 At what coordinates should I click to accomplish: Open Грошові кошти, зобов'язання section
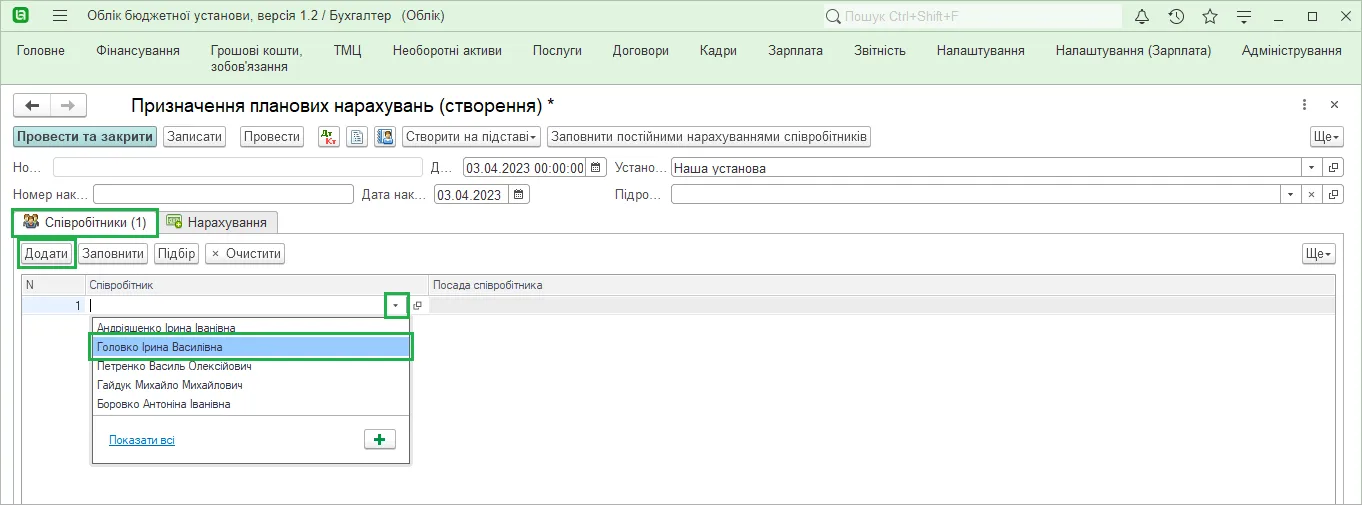pyautogui.click(x=256, y=58)
